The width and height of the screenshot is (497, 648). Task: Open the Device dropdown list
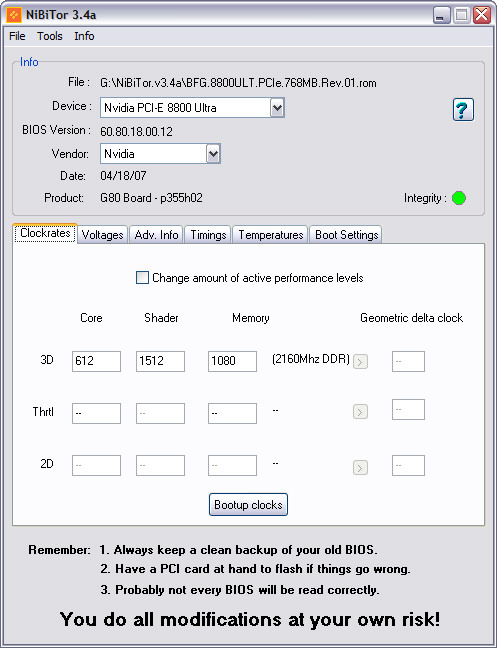point(277,108)
